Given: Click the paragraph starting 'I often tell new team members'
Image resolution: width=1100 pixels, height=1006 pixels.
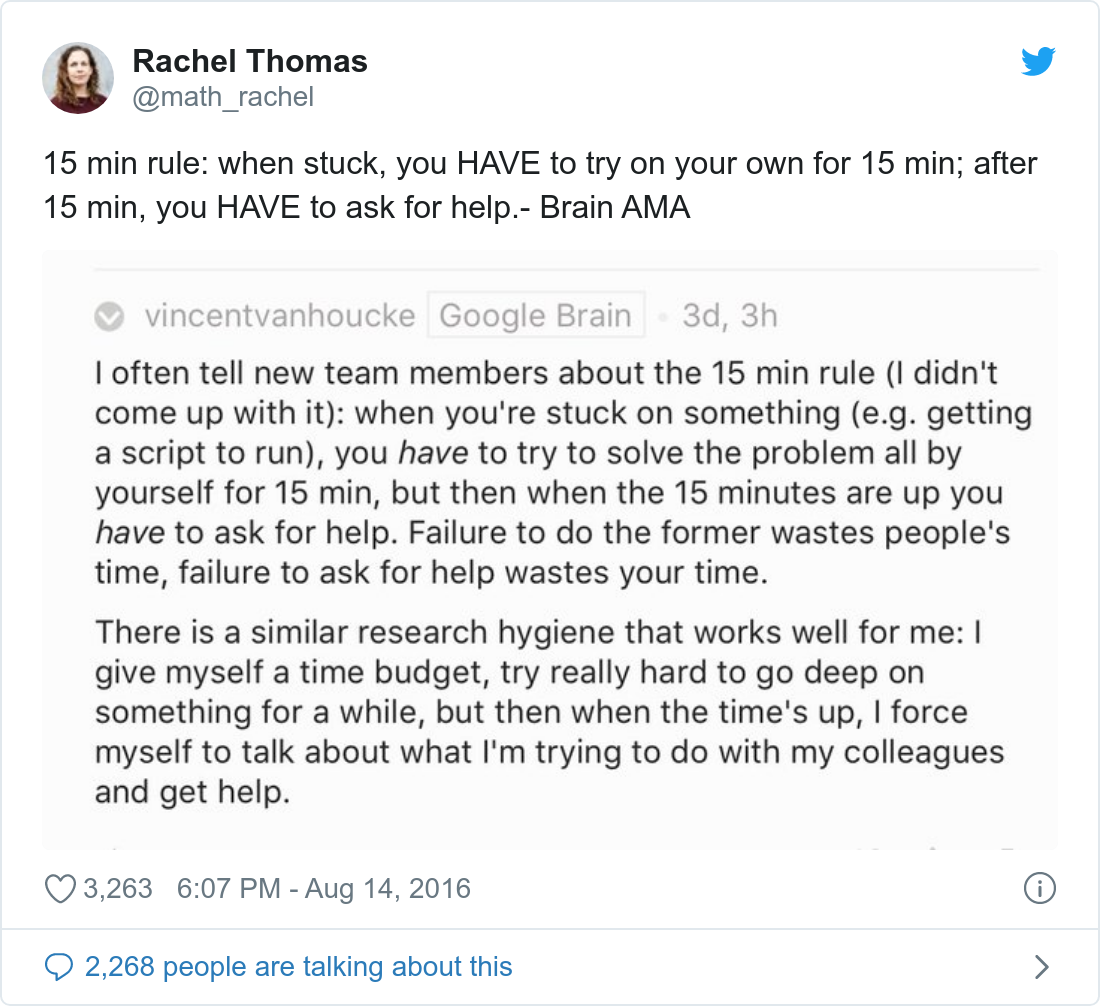Looking at the screenshot, I should pyautogui.click(x=563, y=473).
